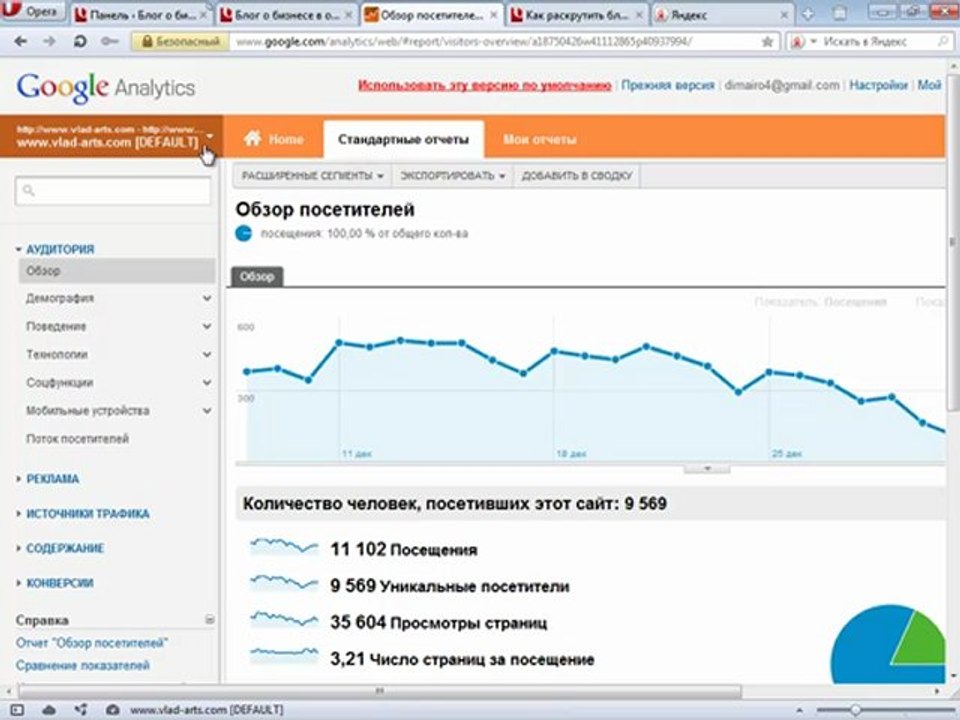Open the Opera menu button
The image size is (960, 720).
[x=33, y=10]
